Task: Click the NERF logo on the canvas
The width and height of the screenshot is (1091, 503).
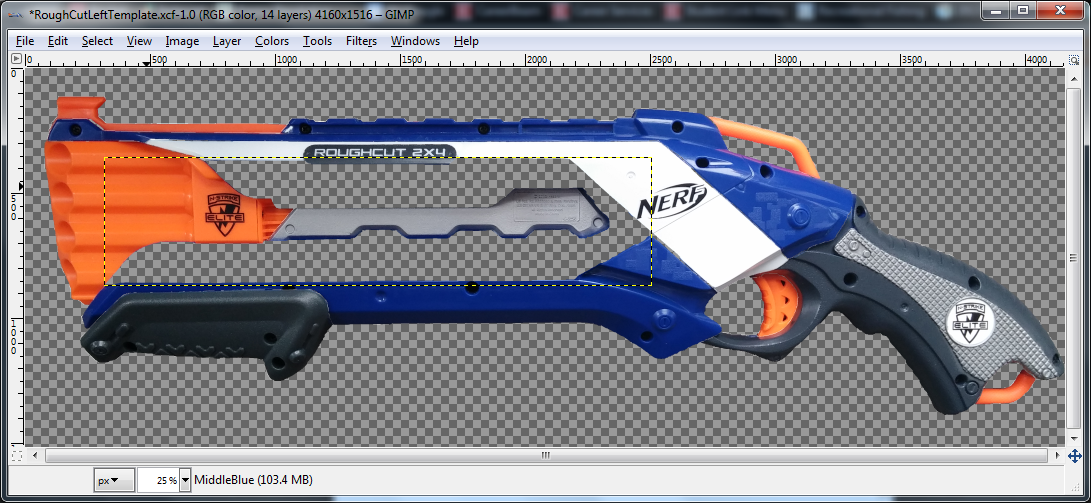Action: (x=672, y=201)
